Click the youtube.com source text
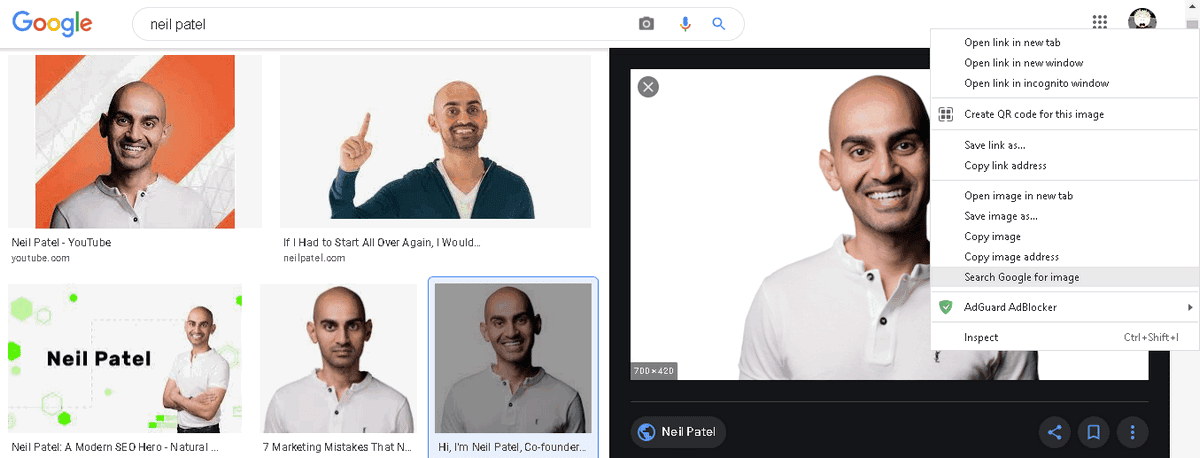The height and width of the screenshot is (458, 1200). point(40,258)
